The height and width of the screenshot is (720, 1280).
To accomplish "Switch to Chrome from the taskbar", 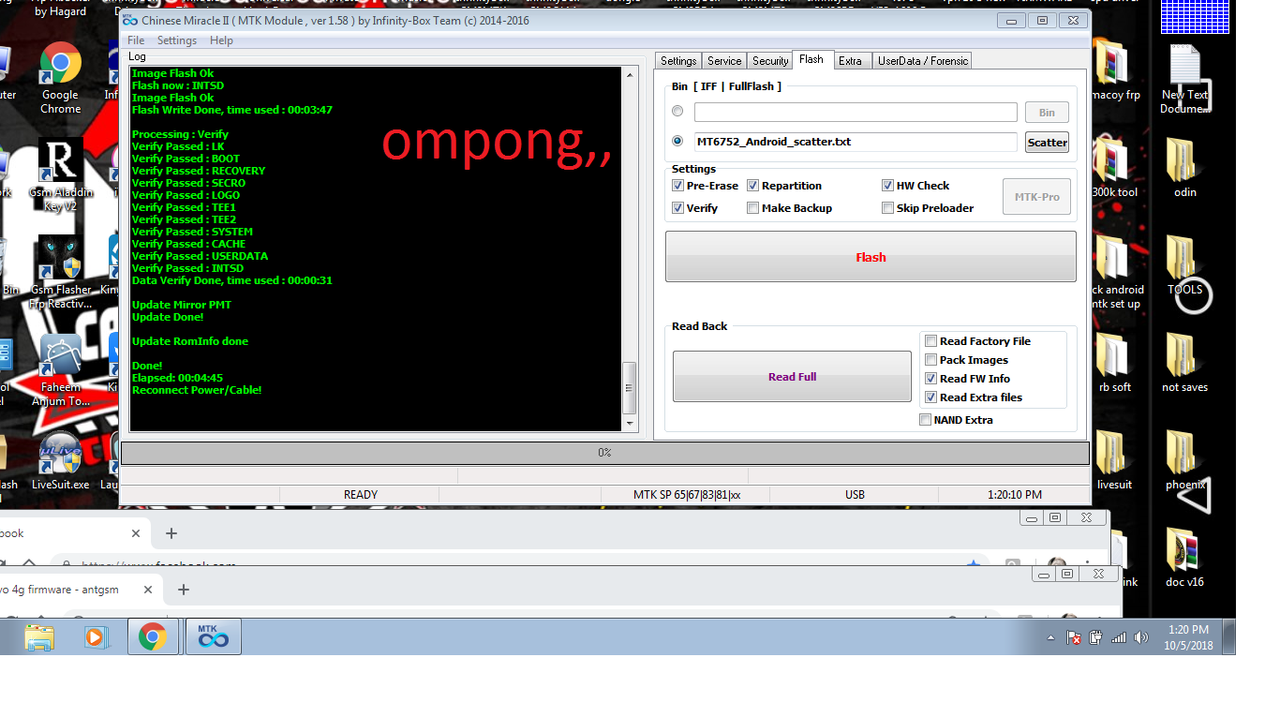I will [x=152, y=637].
